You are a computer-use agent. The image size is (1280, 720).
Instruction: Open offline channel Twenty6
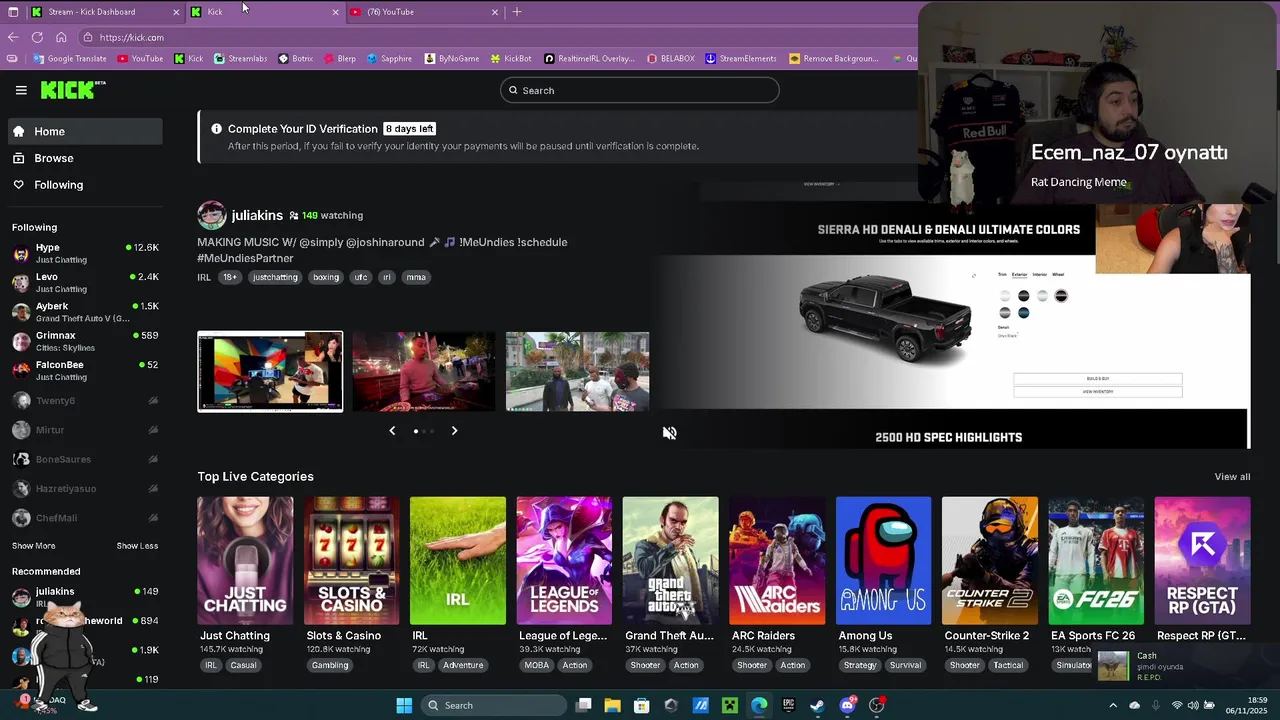click(x=85, y=400)
